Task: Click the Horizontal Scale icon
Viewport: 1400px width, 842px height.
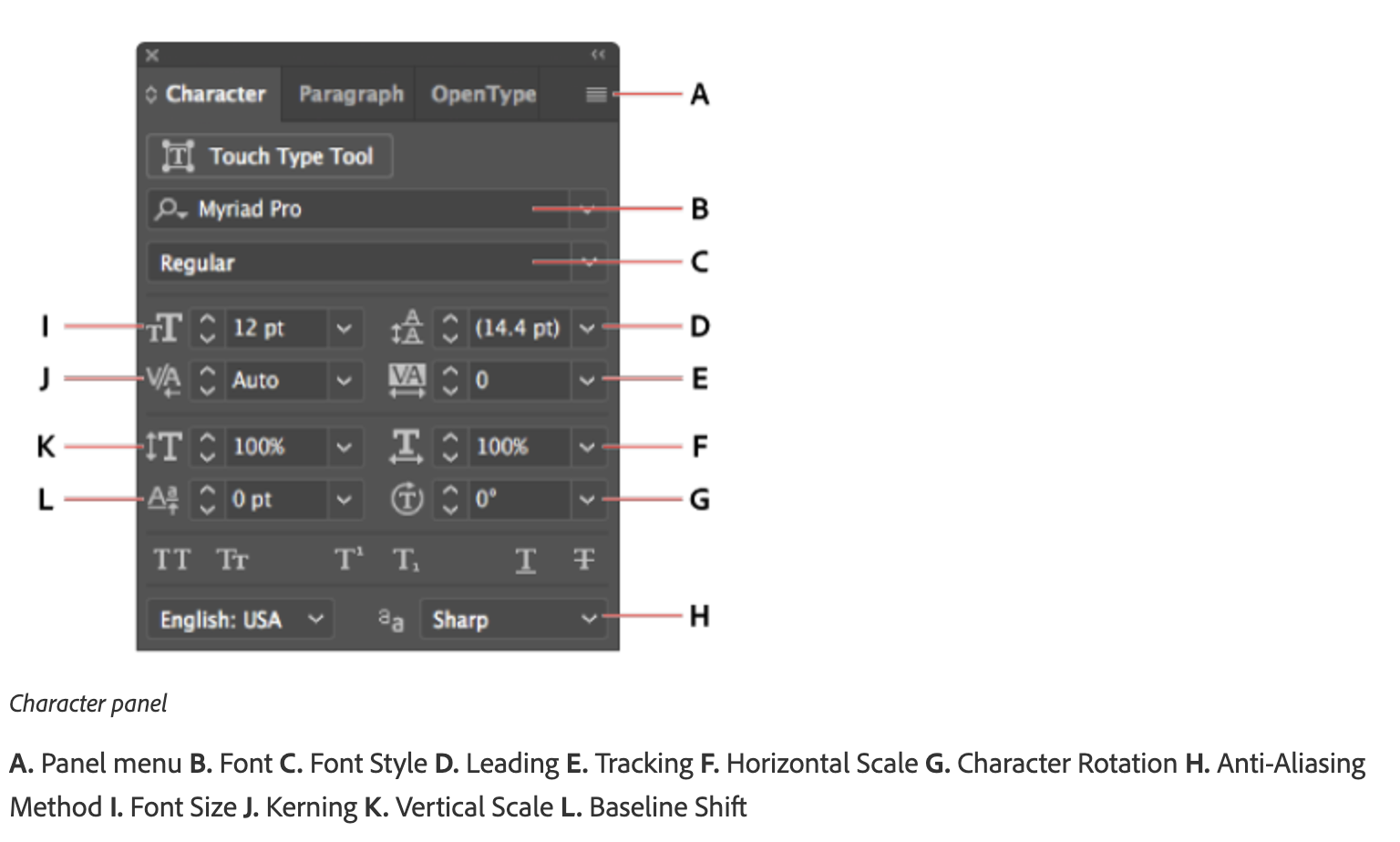Action: (407, 447)
